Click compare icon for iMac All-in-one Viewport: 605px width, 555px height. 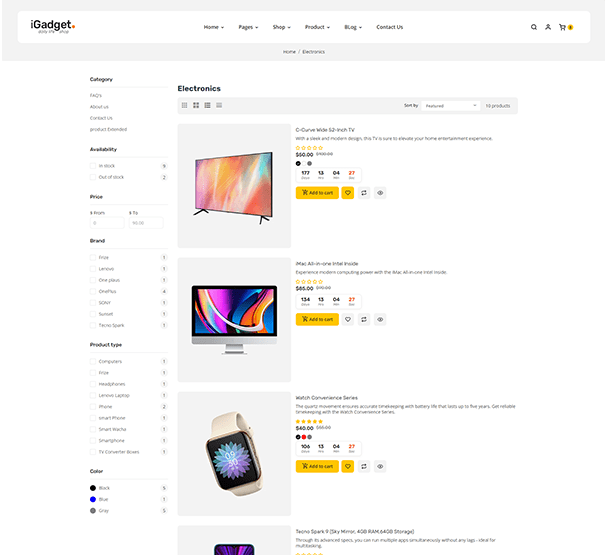(364, 319)
